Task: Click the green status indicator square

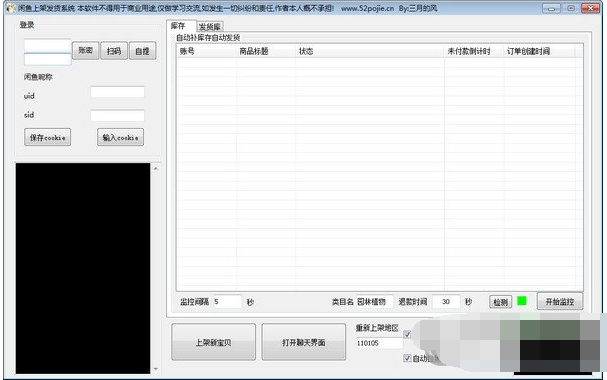Action: [x=521, y=301]
